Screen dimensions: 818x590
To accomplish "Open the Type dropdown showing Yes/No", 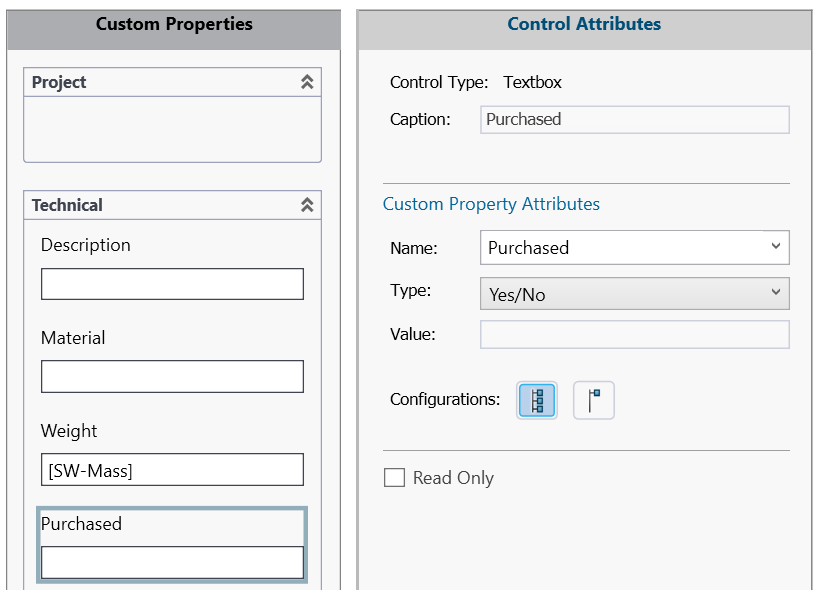I will pyautogui.click(x=634, y=294).
